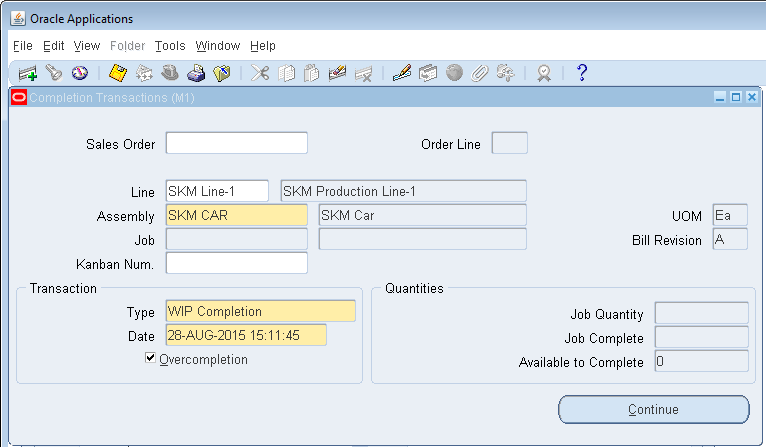Viewport: 766px width, 447px height.
Task: Click the Translations globe icon
Action: [454, 73]
